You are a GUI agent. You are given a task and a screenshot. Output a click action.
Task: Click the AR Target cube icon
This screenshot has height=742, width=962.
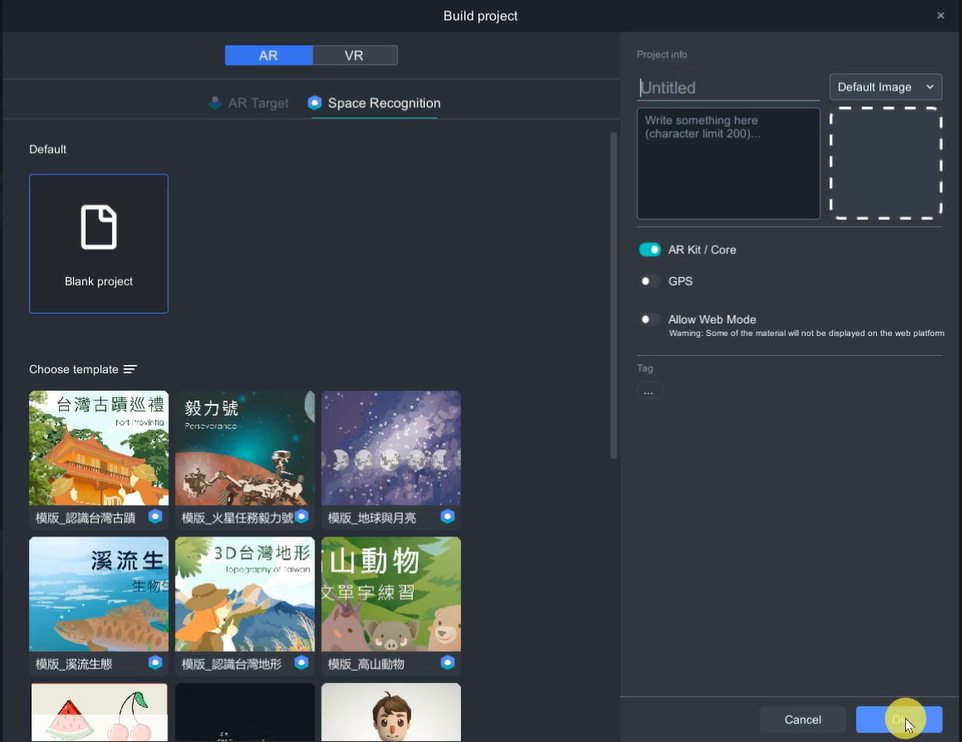point(215,103)
